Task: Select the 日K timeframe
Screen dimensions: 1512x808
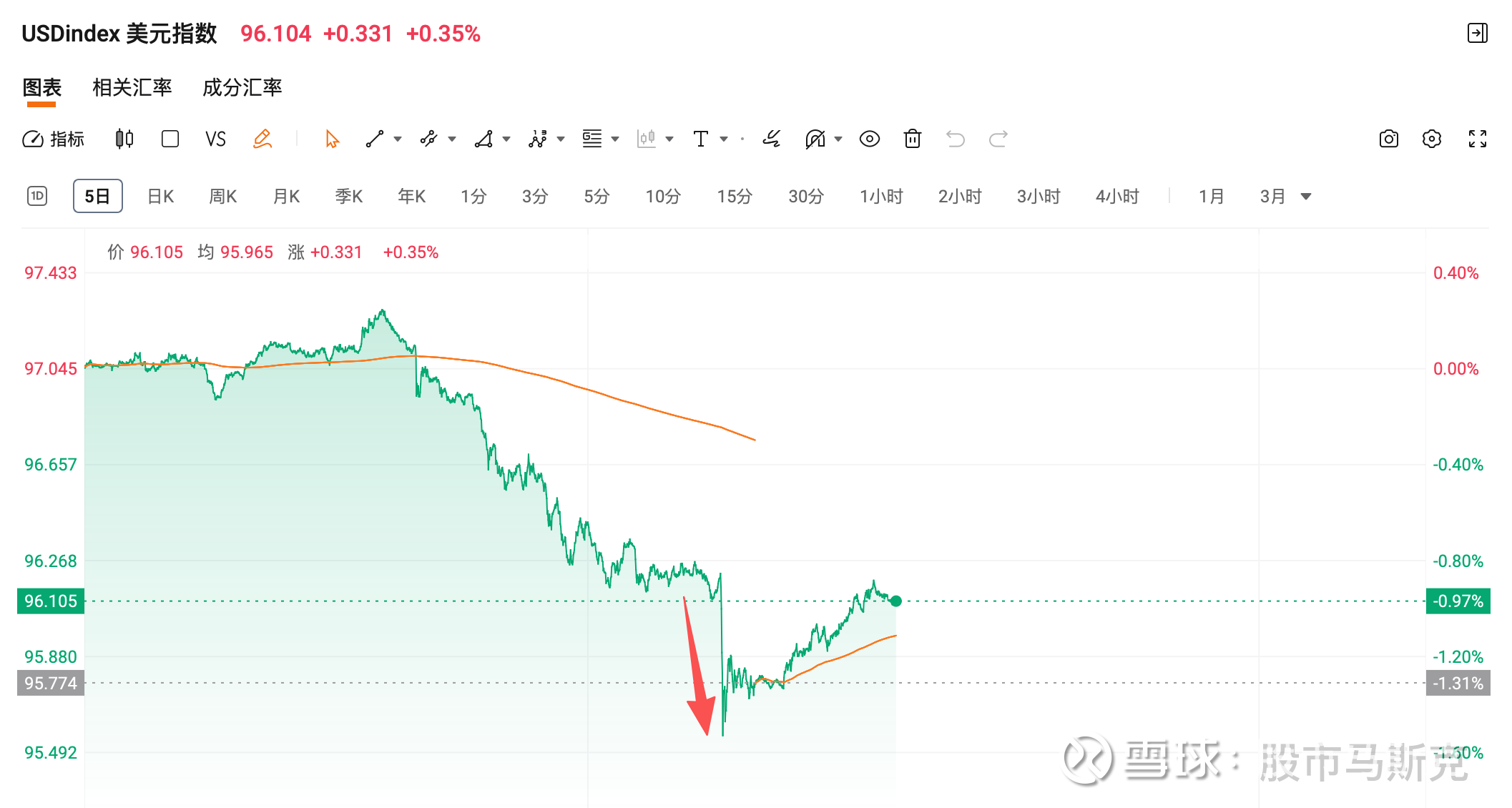Action: [160, 197]
